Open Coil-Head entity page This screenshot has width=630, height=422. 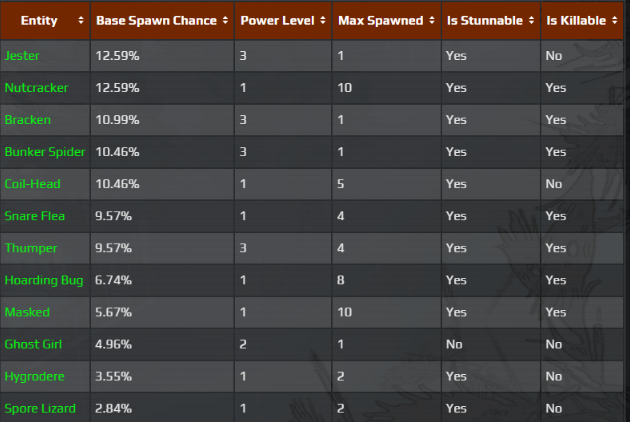pos(32,184)
